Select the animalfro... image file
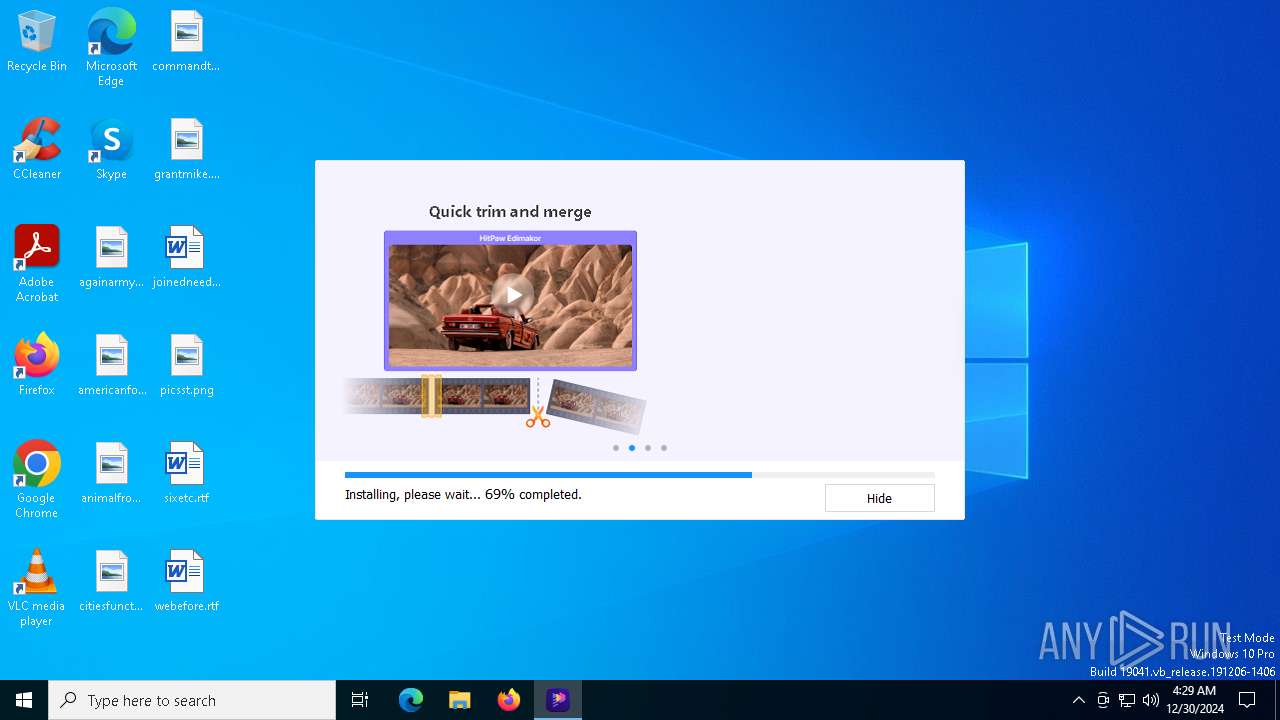 (x=111, y=473)
